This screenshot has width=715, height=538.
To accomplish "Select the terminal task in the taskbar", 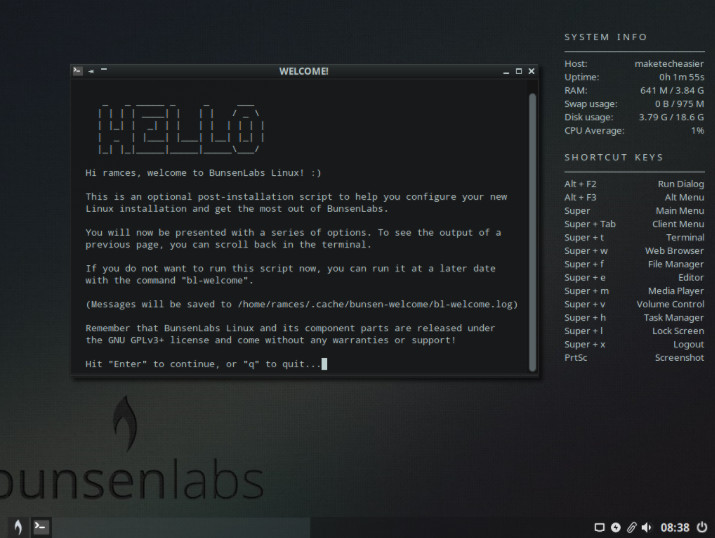I will (x=41, y=527).
